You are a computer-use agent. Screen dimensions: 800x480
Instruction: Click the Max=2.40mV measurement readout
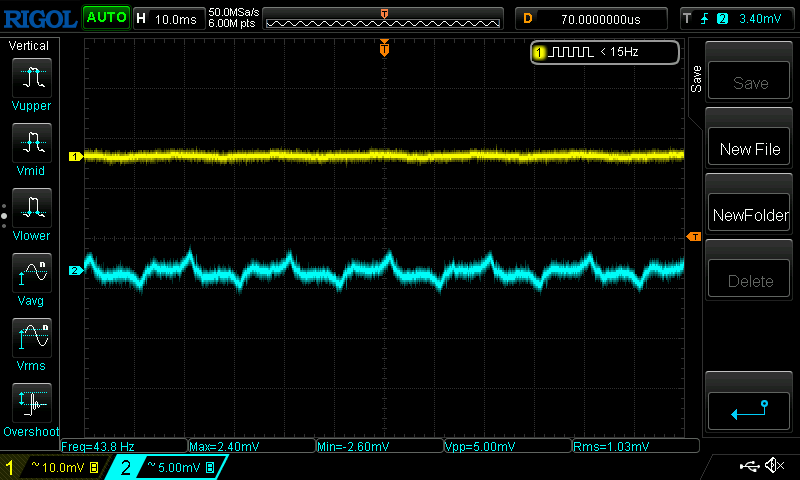[x=252, y=446]
